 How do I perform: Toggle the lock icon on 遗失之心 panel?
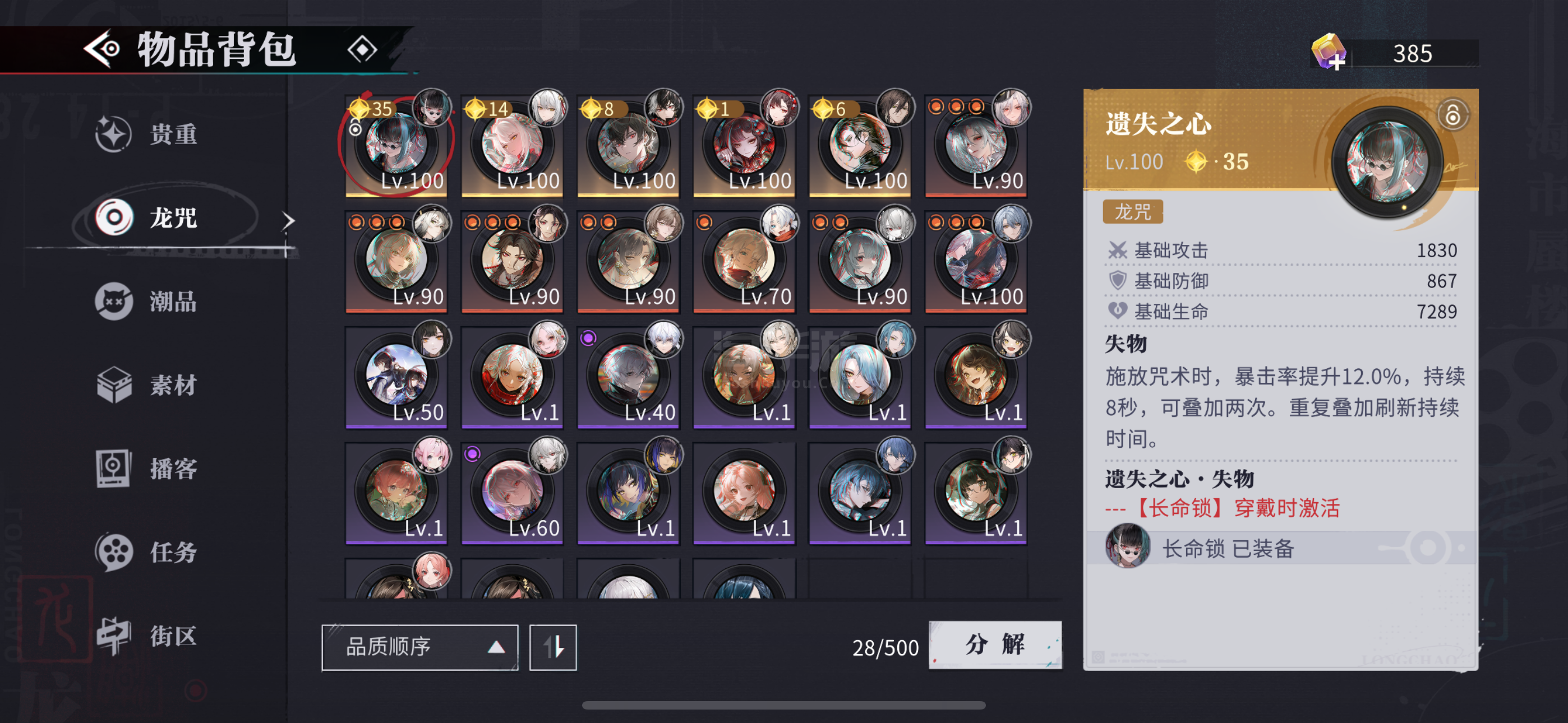tap(1452, 114)
